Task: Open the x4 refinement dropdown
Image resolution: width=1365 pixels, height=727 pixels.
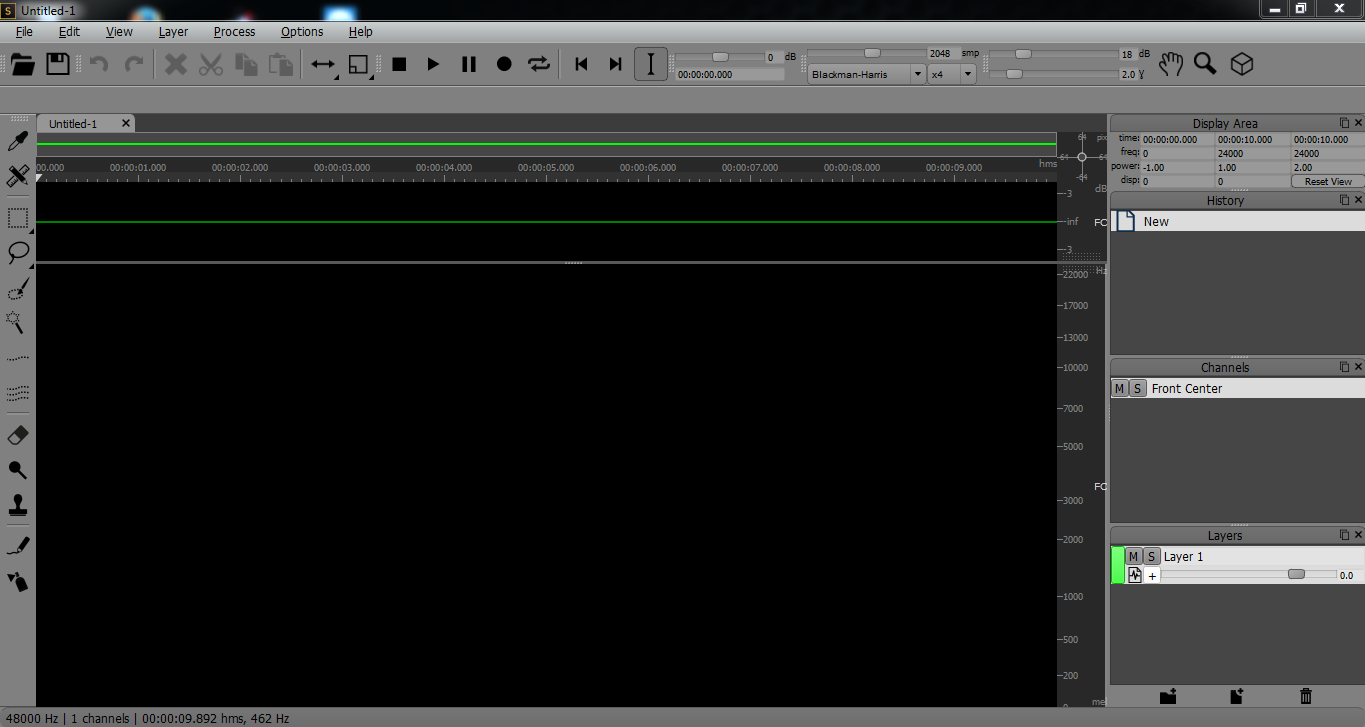Action: 952,74
